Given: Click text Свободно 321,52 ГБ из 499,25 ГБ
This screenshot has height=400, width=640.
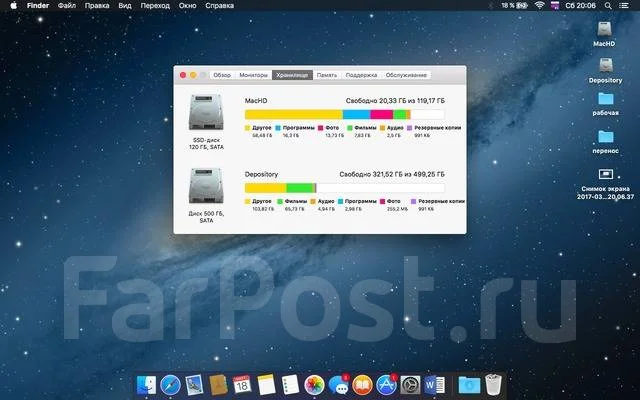Looking at the screenshot, I should [x=392, y=174].
